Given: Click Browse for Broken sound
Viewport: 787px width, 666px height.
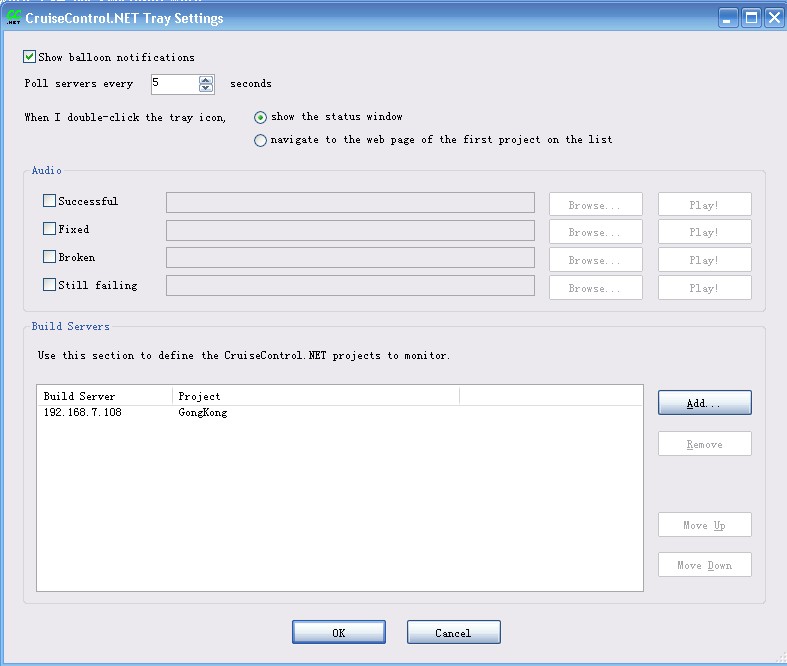Looking at the screenshot, I should tap(595, 259).
